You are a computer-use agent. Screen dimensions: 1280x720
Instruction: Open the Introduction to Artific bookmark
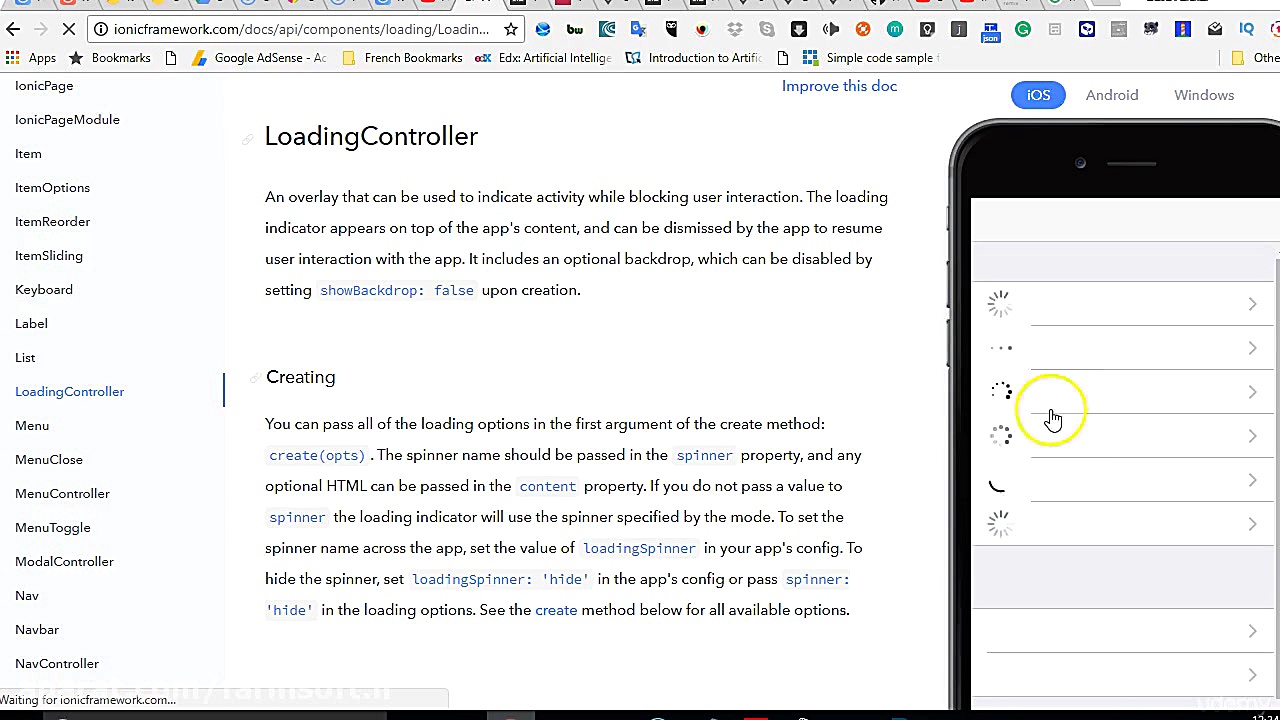pos(694,58)
